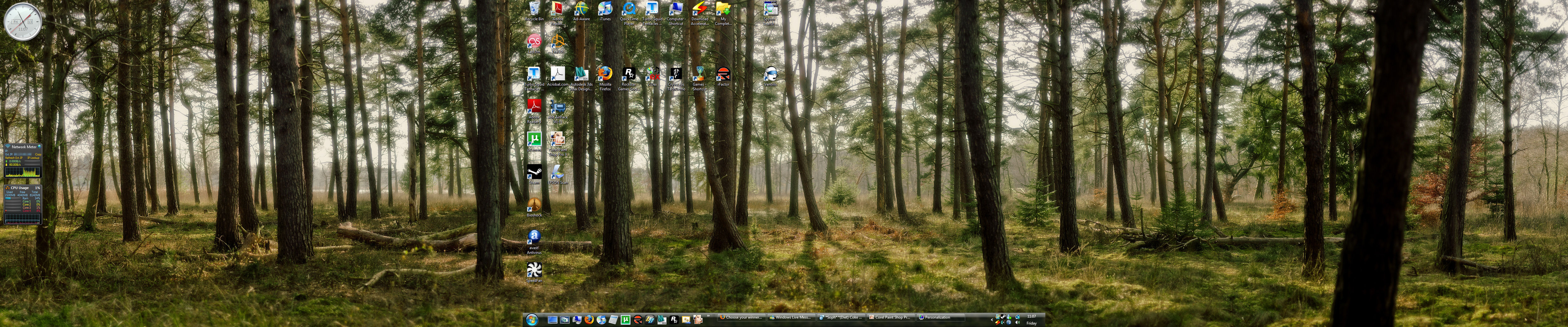1568x327 pixels.
Task: Launch µTorrent from the Quick Launch bar
Action: point(625,320)
